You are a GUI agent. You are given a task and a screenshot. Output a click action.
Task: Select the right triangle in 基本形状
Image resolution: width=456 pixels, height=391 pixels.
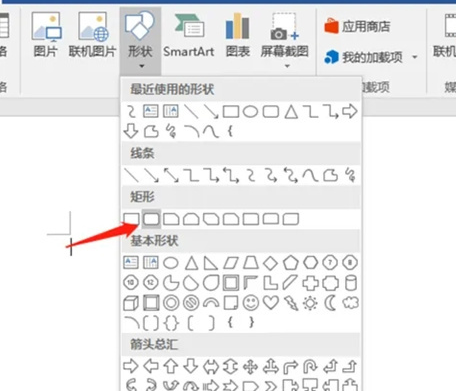(211, 263)
